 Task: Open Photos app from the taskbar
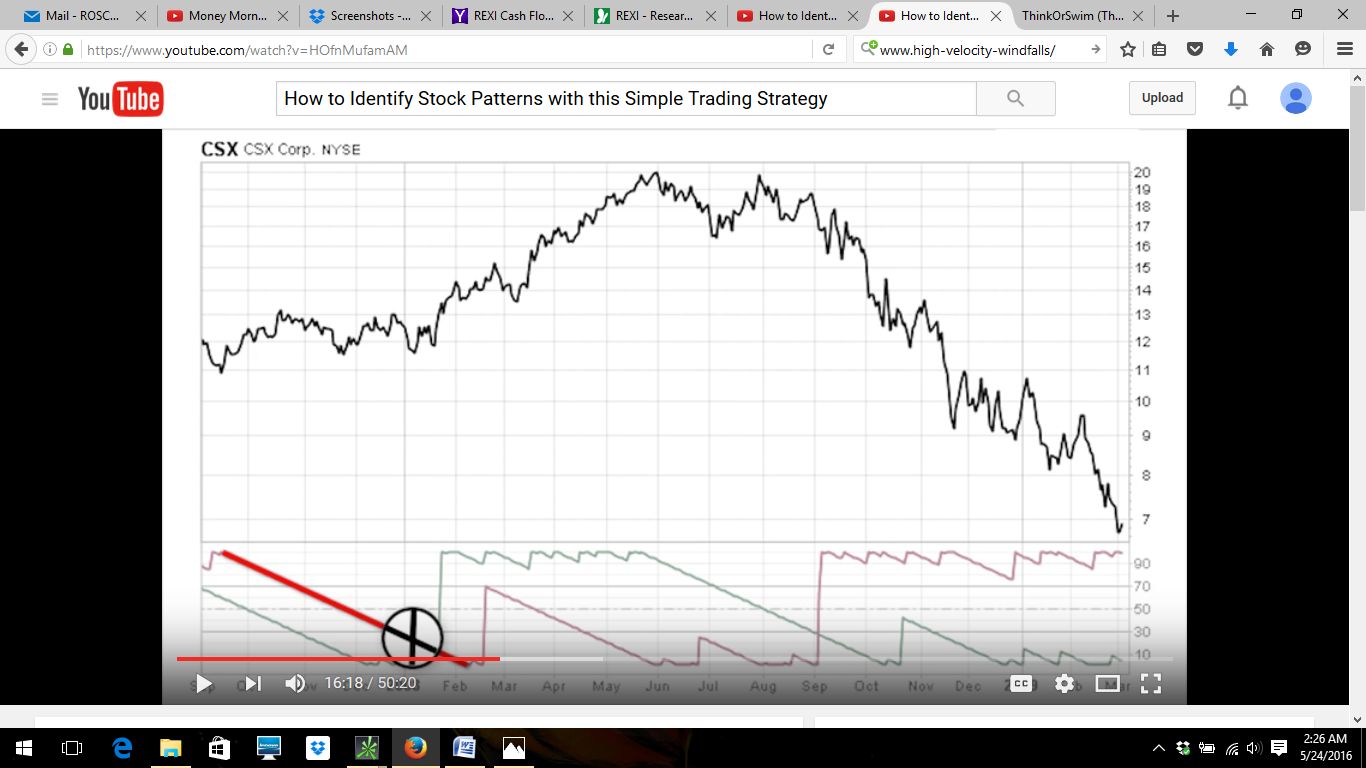(x=513, y=748)
